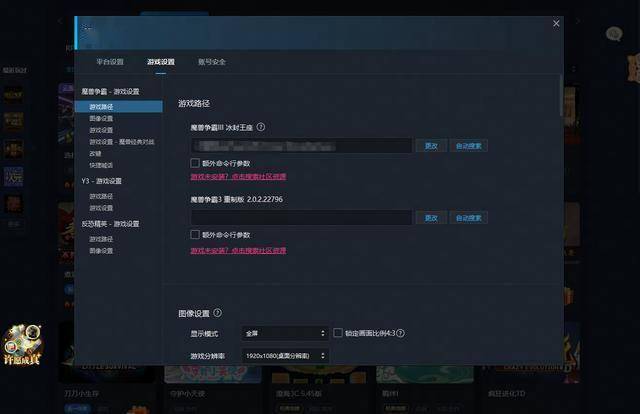Select 游戏路径 under 魔兽争霸 section
The width and height of the screenshot is (640, 414).
[118, 107]
